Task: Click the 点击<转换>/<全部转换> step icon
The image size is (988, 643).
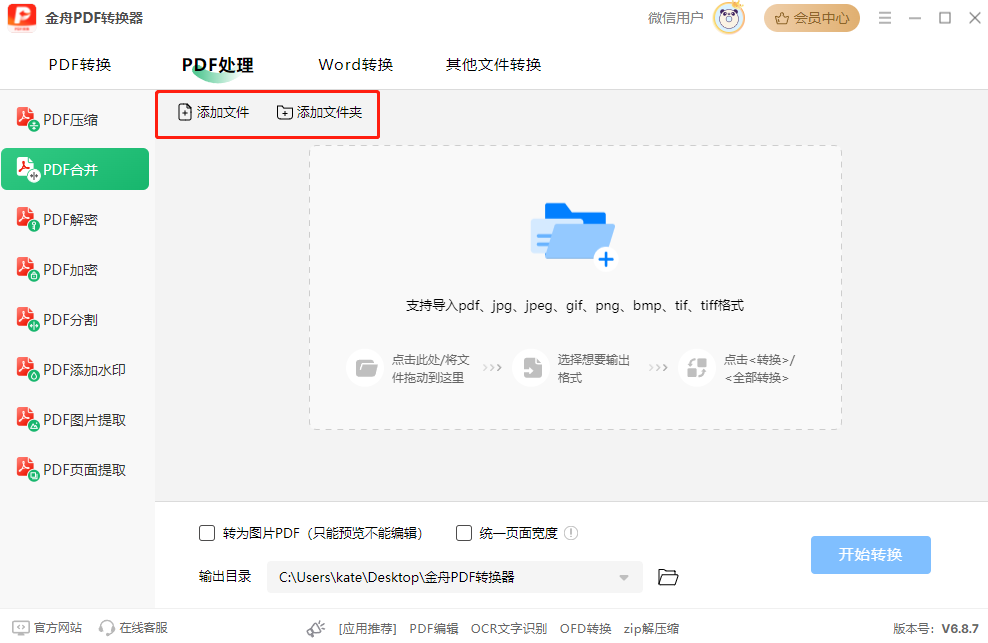Action: click(x=697, y=368)
